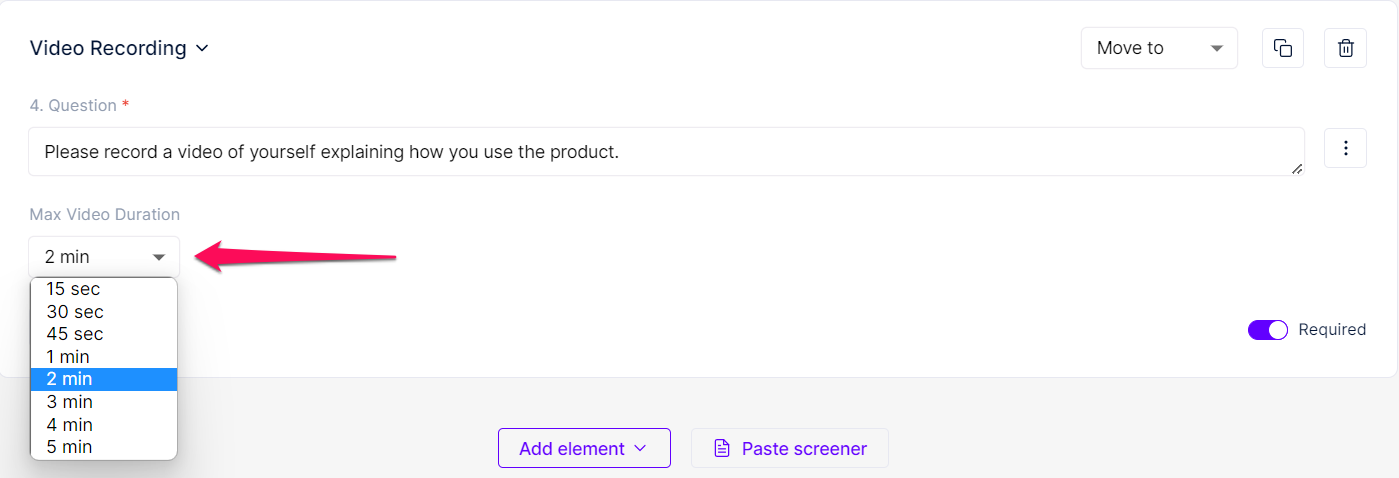This screenshot has height=478, width=1399.
Task: Click the Add element button
Action: (x=584, y=448)
